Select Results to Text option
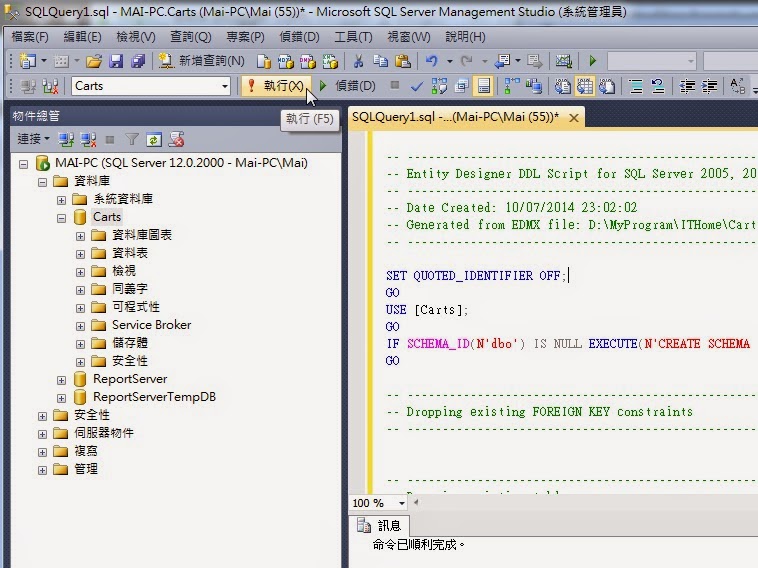This screenshot has width=758, height=568. click(x=563, y=87)
